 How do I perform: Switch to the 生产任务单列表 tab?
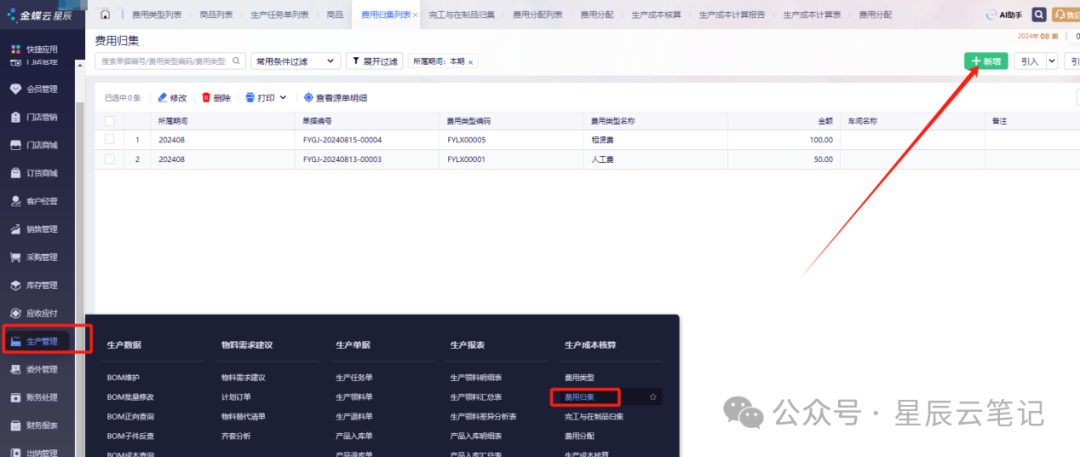(280, 14)
